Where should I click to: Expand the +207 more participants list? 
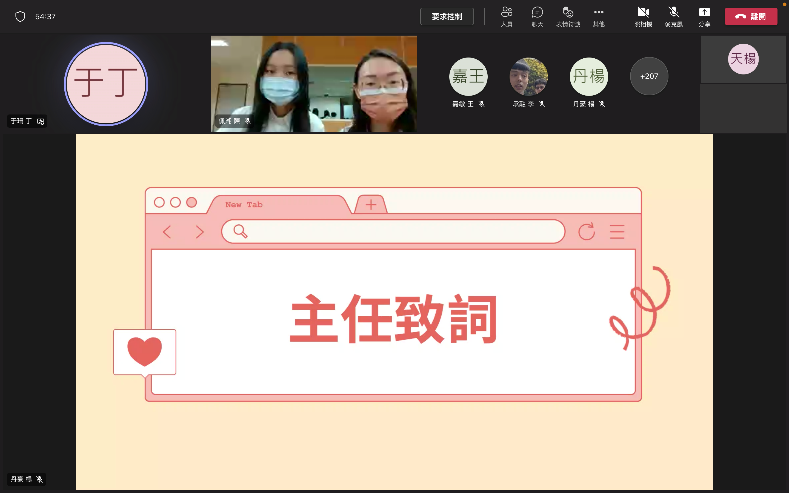click(x=648, y=76)
